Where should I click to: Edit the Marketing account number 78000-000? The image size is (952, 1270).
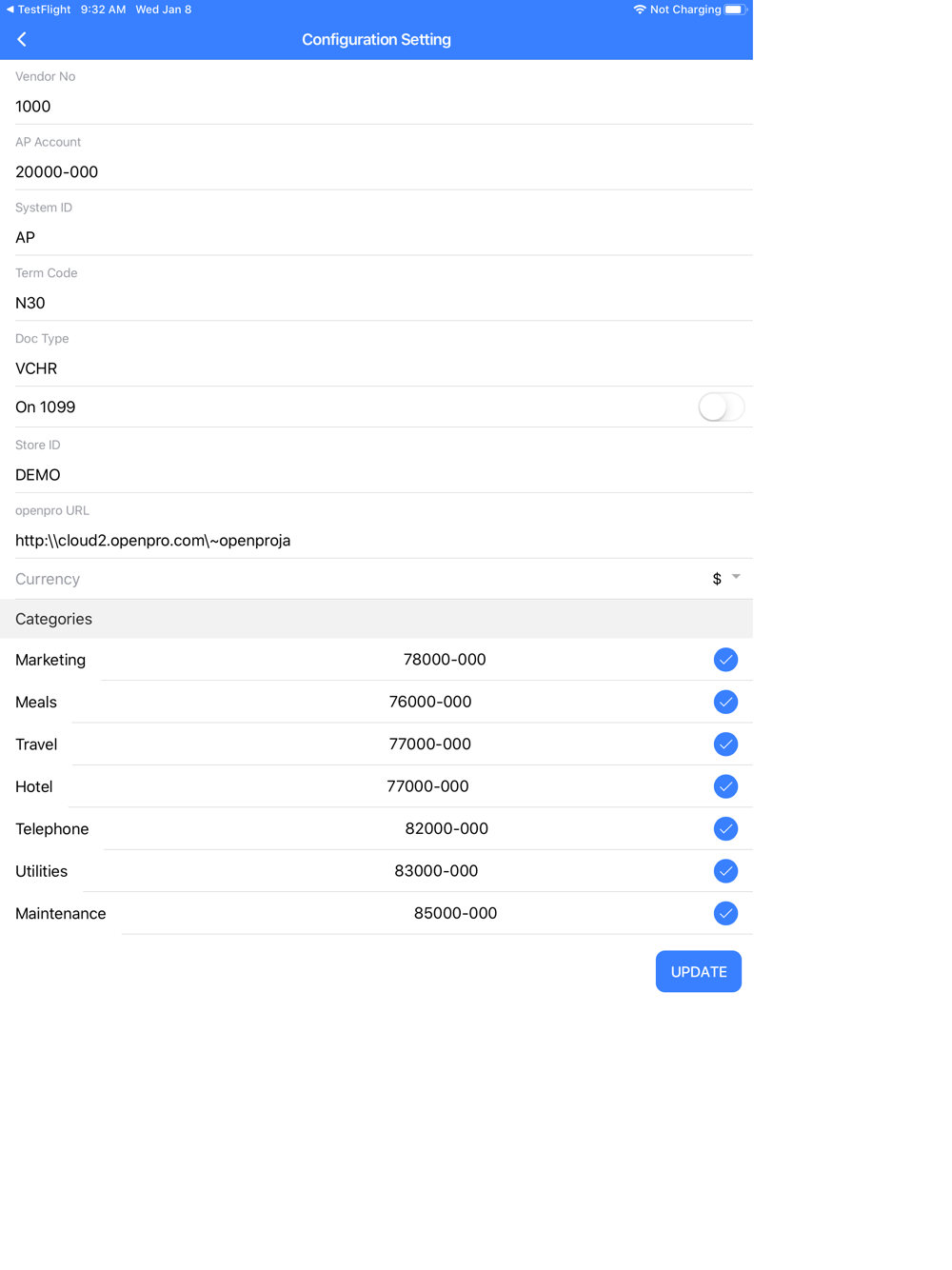click(x=445, y=660)
